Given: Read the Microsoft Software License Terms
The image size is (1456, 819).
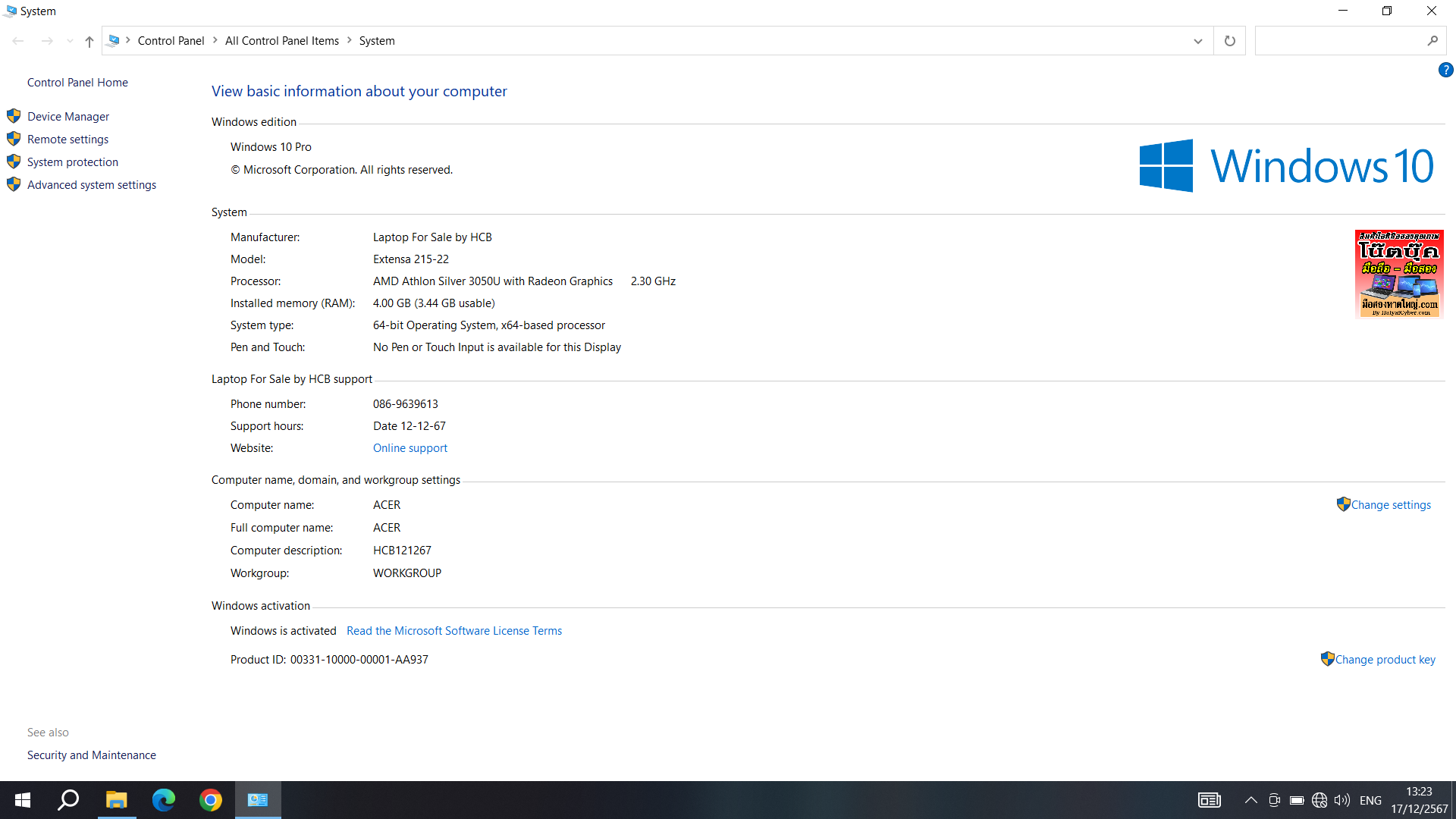Looking at the screenshot, I should (x=454, y=630).
